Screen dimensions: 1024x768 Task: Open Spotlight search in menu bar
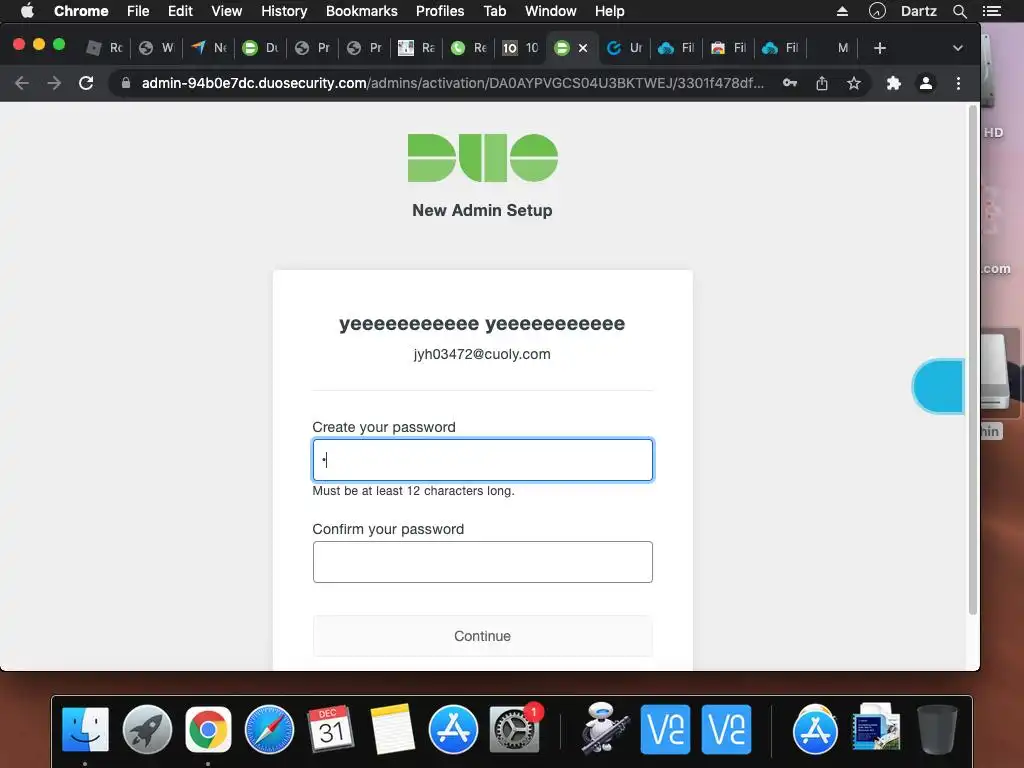(x=959, y=11)
